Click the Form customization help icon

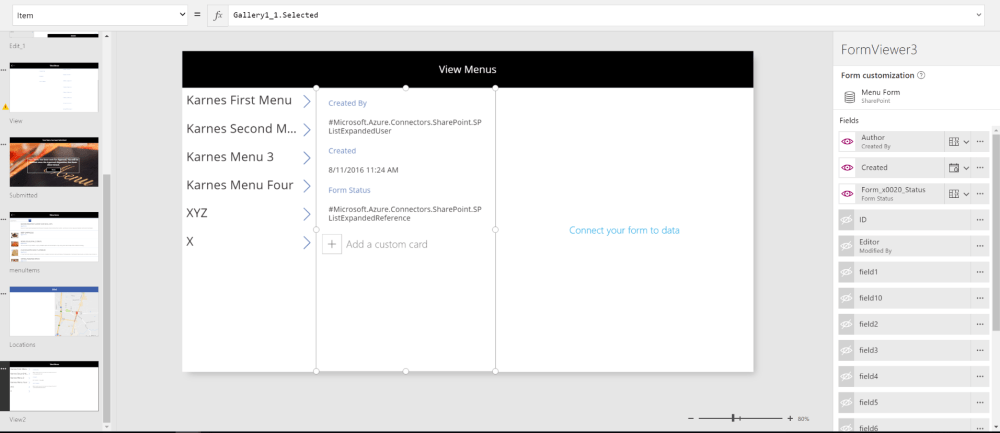[921, 75]
